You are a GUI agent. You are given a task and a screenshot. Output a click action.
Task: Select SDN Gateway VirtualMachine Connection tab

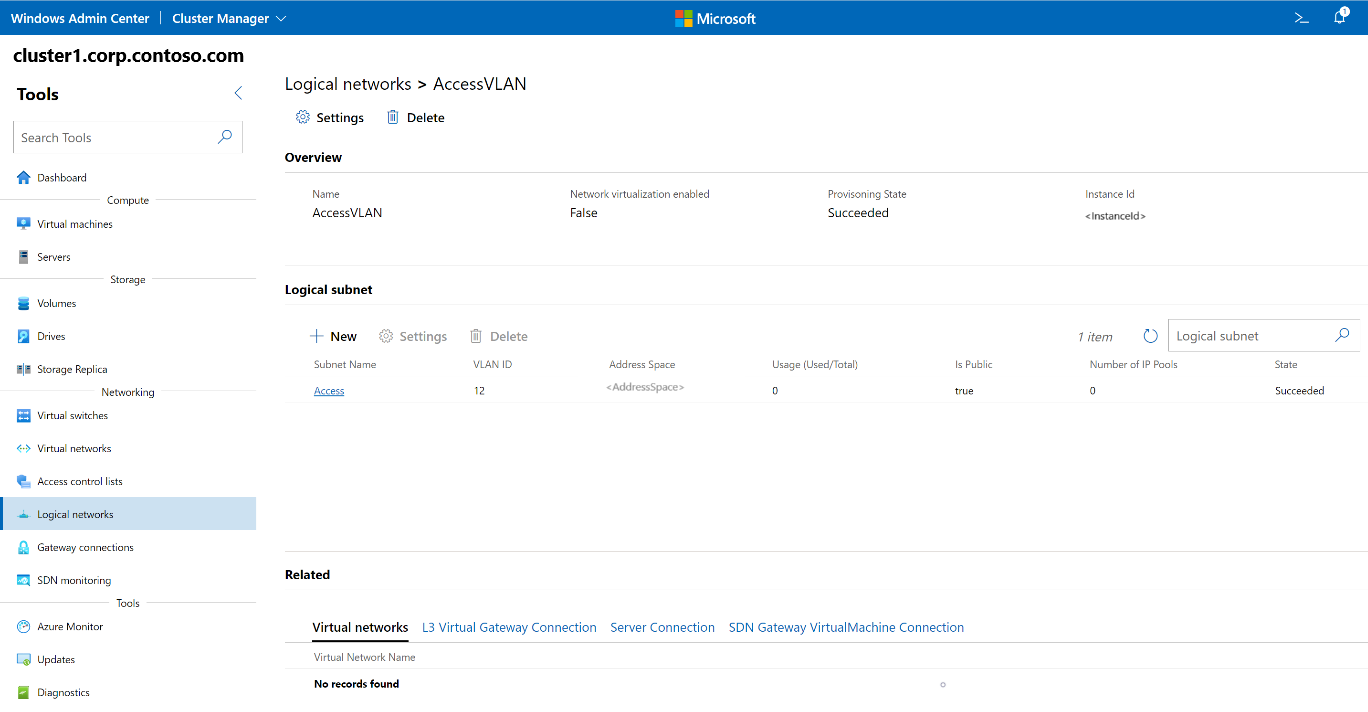pyautogui.click(x=846, y=628)
